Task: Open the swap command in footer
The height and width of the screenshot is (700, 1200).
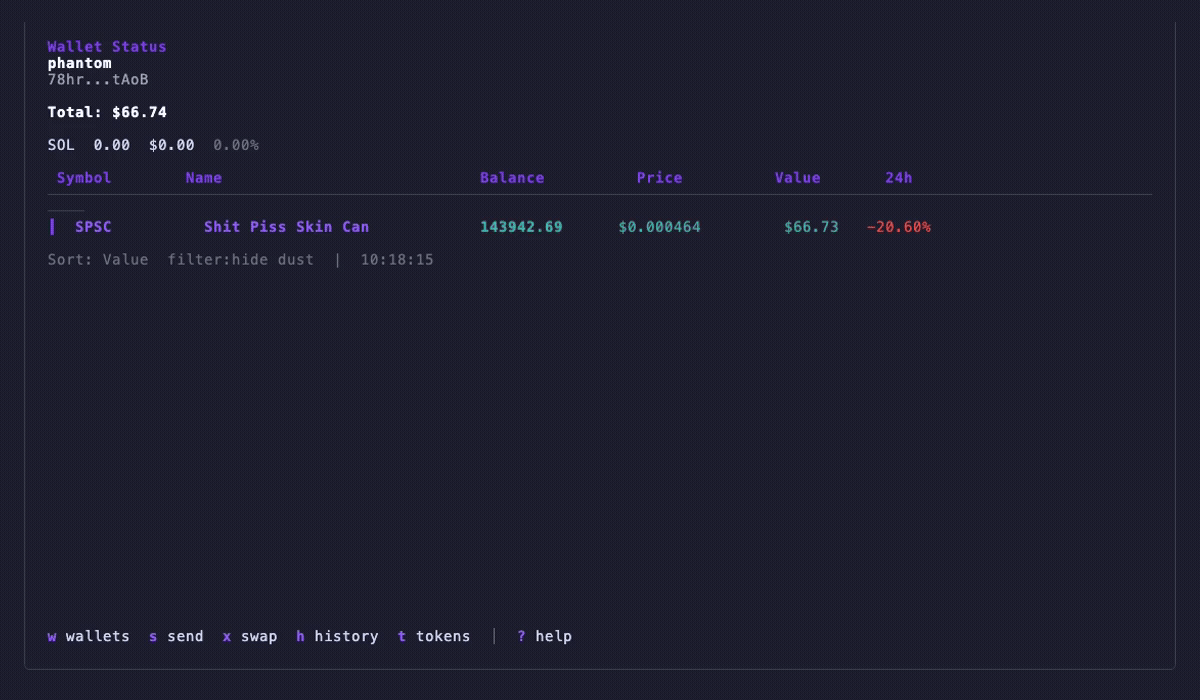Action: pyautogui.click(x=250, y=636)
